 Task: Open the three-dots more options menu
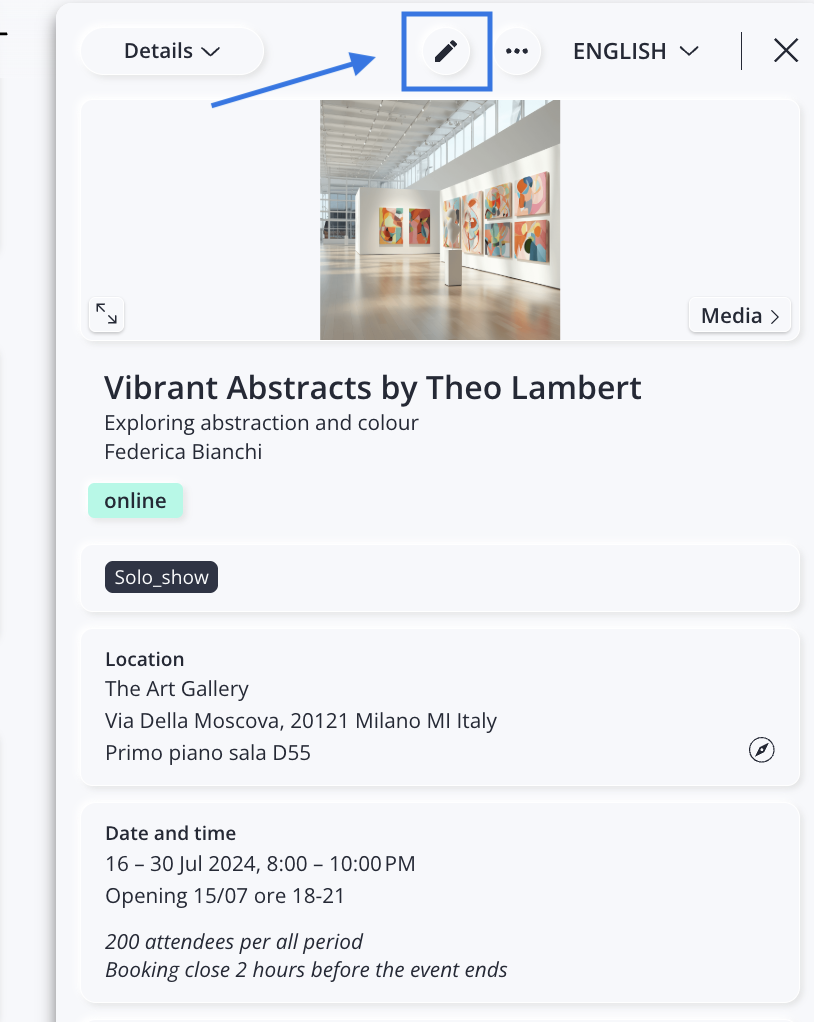point(517,51)
